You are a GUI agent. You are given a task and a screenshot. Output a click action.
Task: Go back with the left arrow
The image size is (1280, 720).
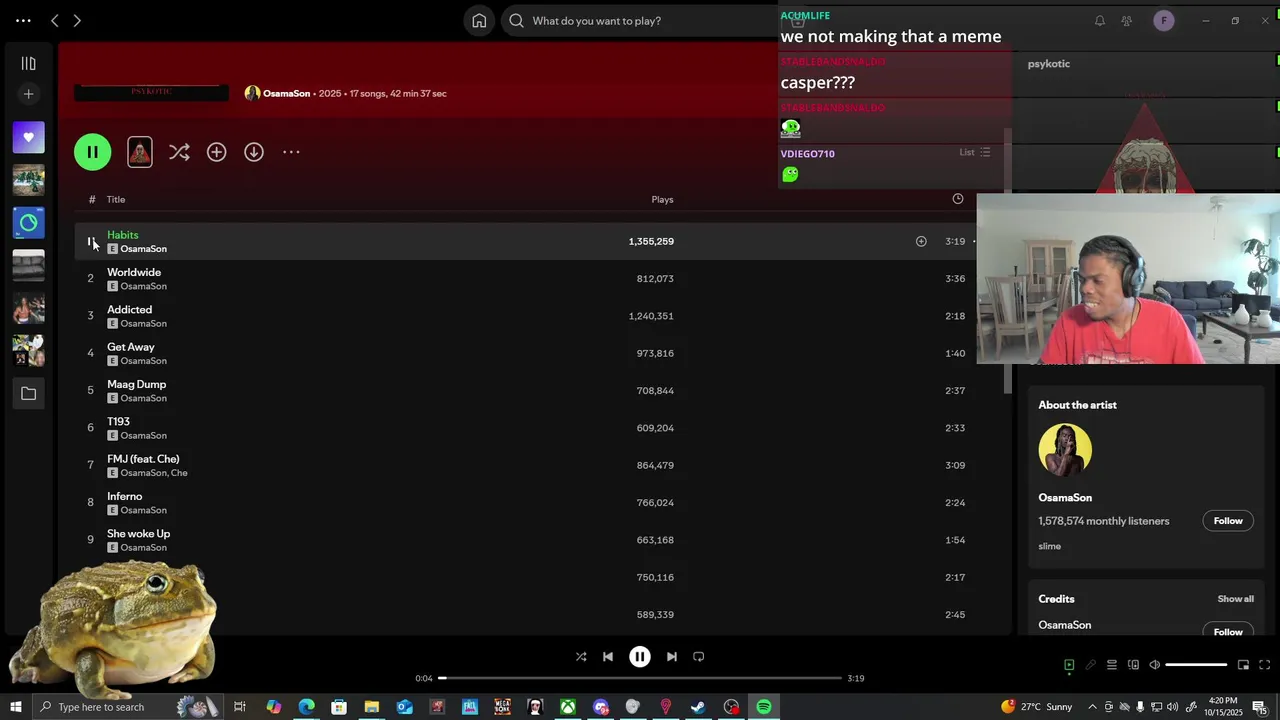click(55, 20)
